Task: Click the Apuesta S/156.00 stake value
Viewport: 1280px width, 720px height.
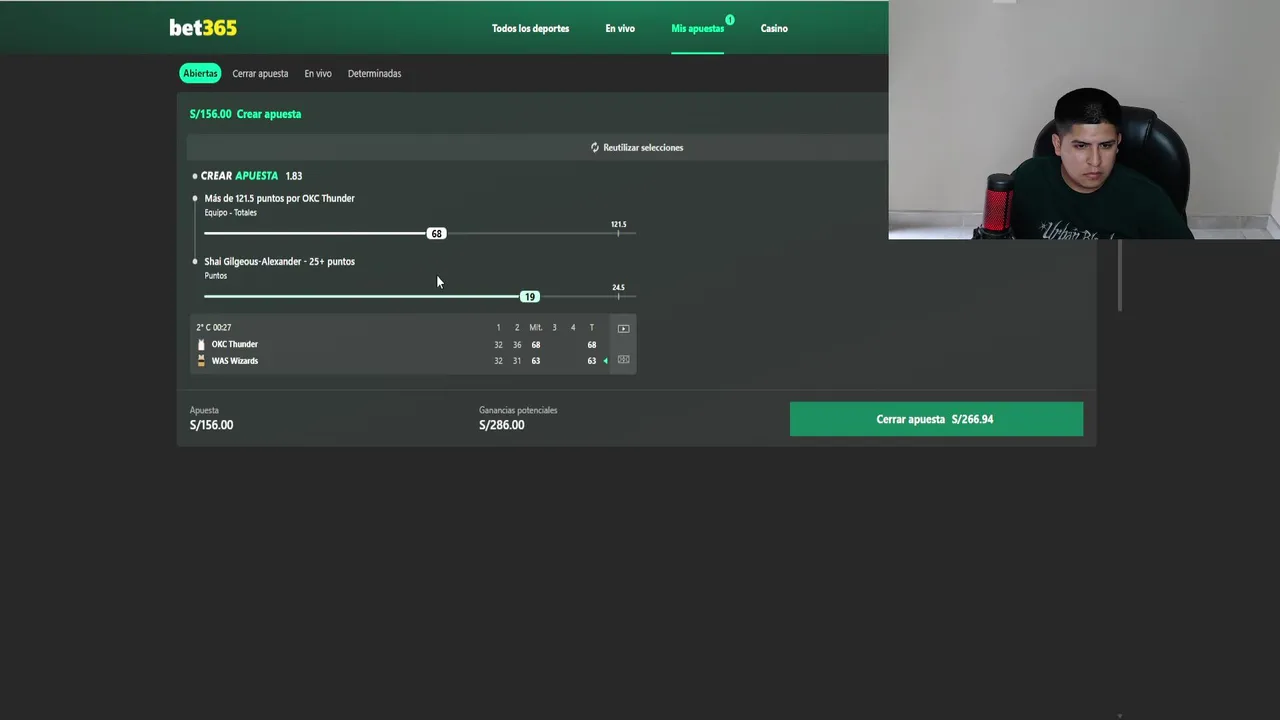Action: (x=211, y=425)
